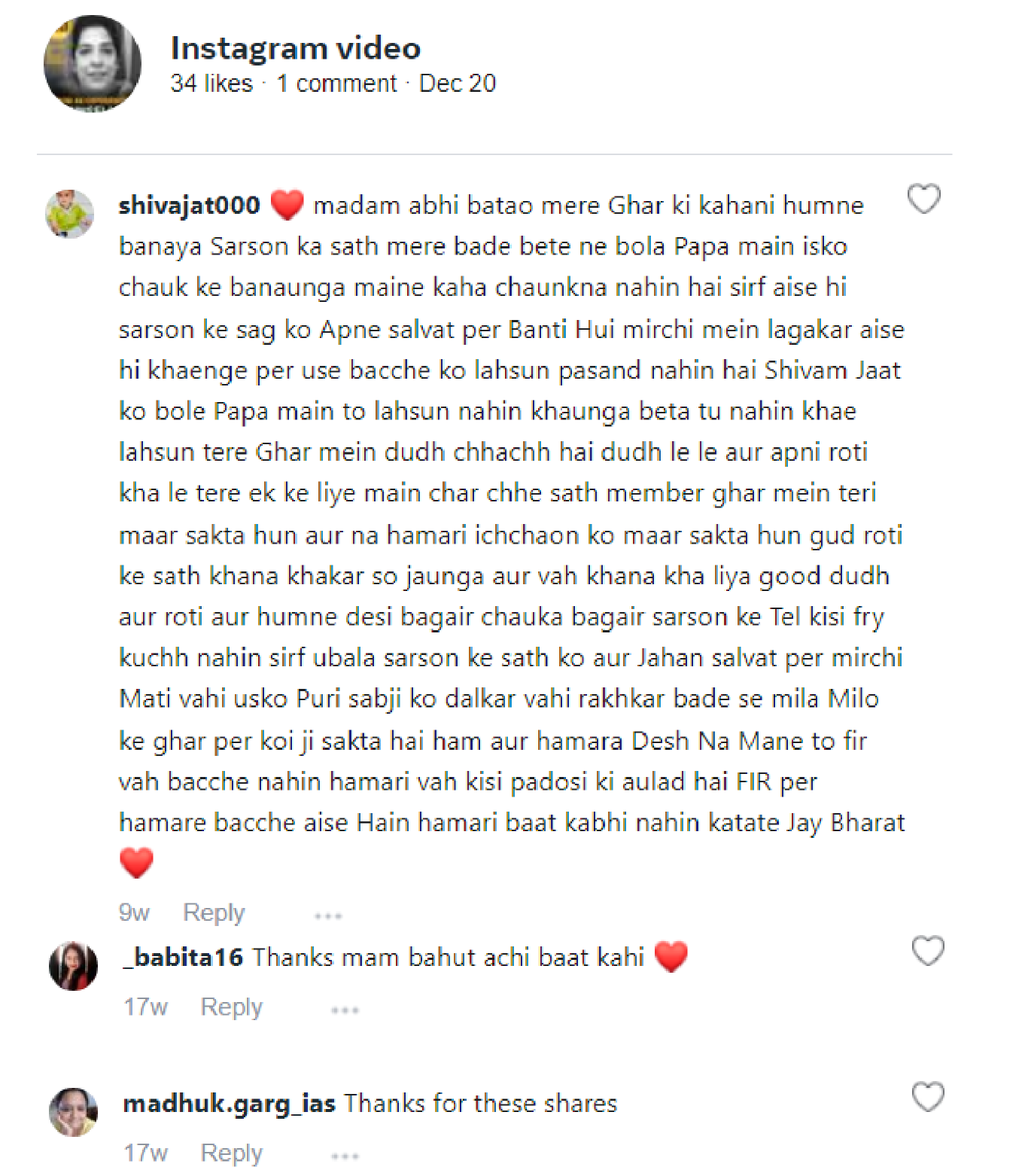Viewport: 1022px width, 1176px height.
Task: Click the Instagram video title
Action: pos(296,48)
